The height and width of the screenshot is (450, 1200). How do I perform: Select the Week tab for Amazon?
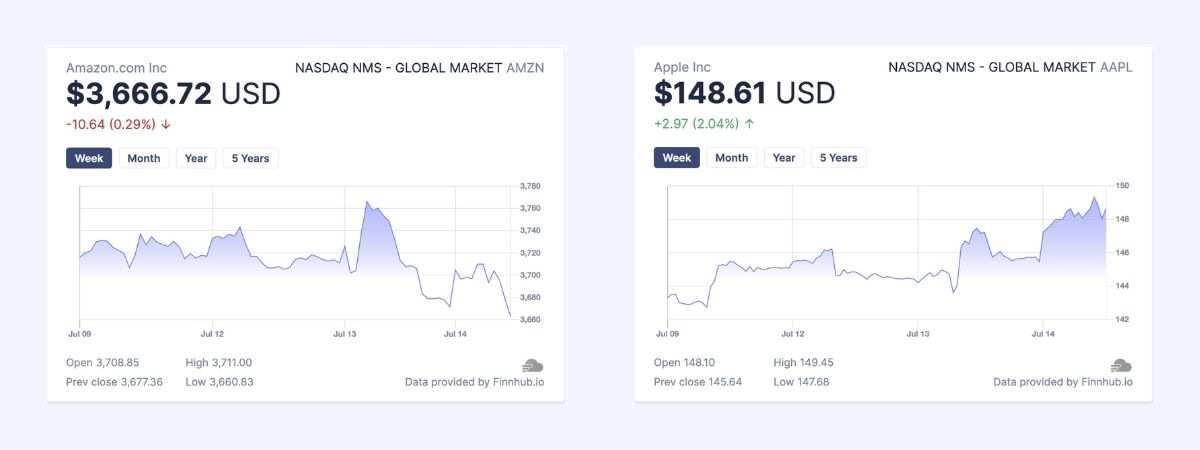89,158
